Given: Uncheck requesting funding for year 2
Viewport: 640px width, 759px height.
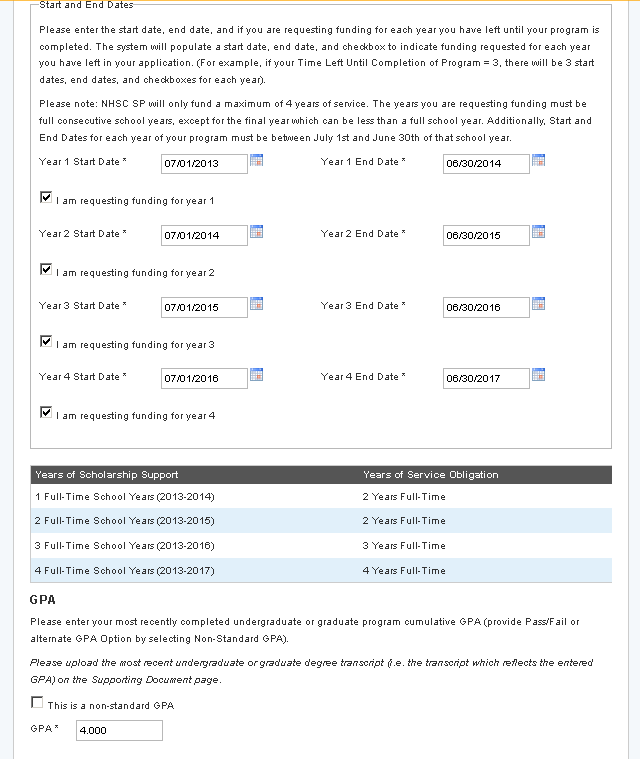Looking at the screenshot, I should click(x=46, y=270).
